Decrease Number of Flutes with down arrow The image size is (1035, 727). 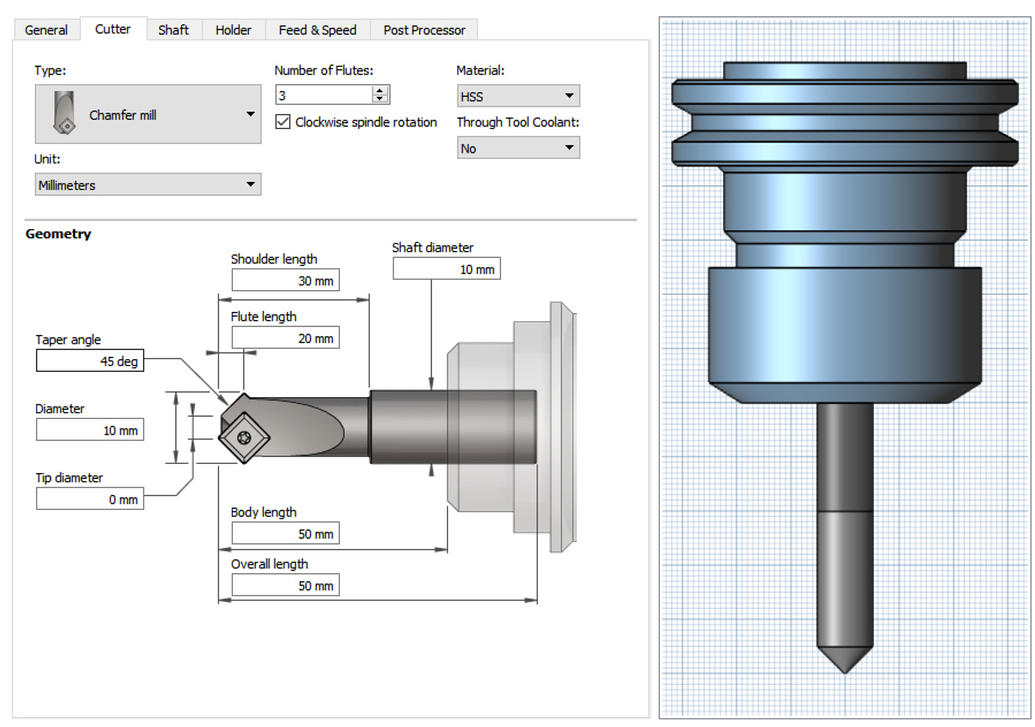381,99
